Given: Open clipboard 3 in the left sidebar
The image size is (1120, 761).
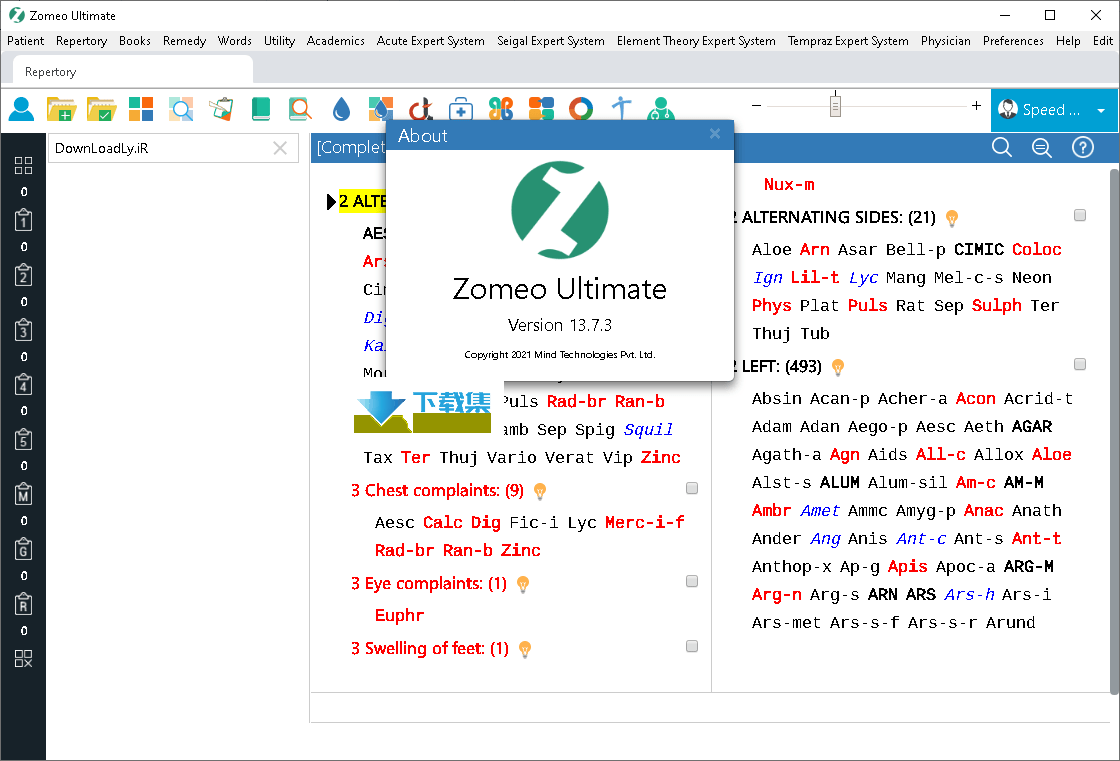Looking at the screenshot, I should point(24,330).
